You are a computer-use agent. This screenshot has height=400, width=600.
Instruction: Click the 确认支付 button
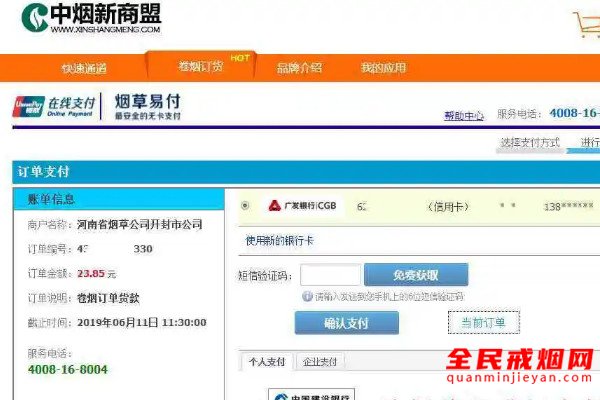346,323
